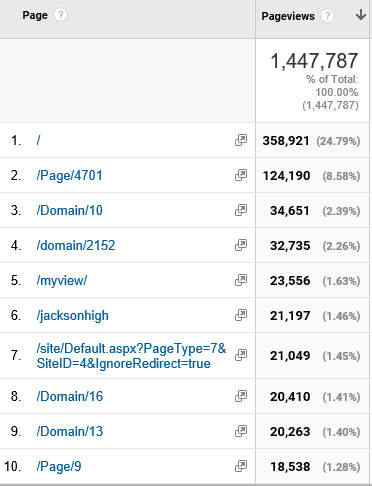This screenshot has width=372, height=486.
Task: Open the external link icon for /Domain/10
Action: 241,210
